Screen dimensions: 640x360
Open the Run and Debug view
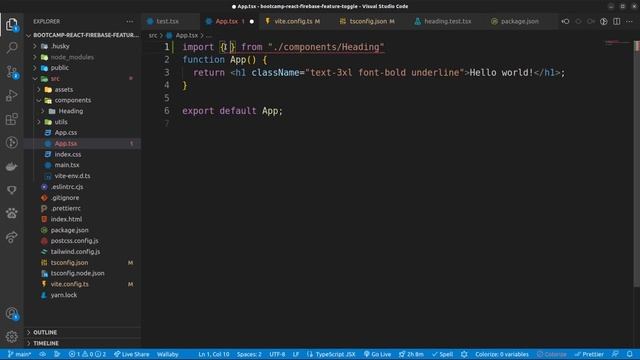(x=12, y=96)
